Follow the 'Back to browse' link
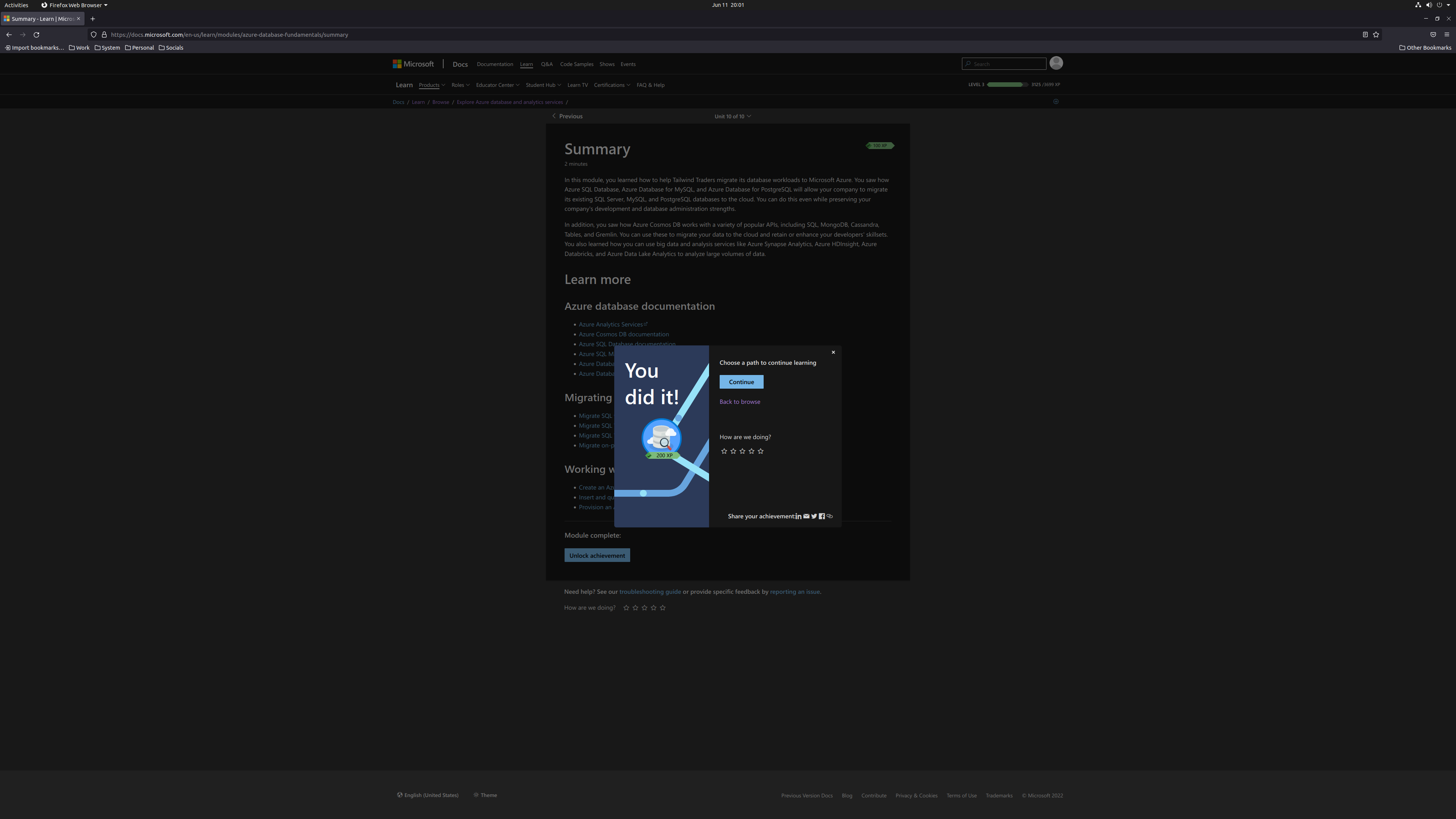The height and width of the screenshot is (819, 1456). tap(739, 402)
